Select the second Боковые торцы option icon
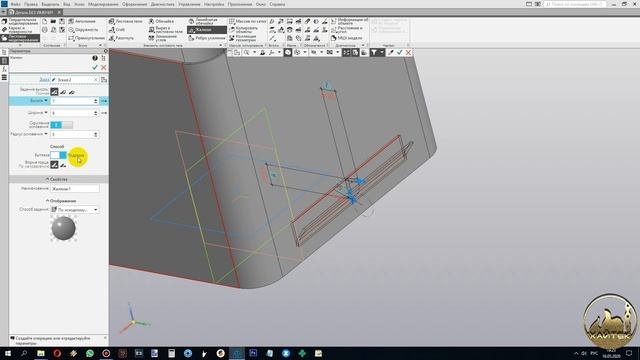This screenshot has height=360, width=640. (x=63, y=164)
